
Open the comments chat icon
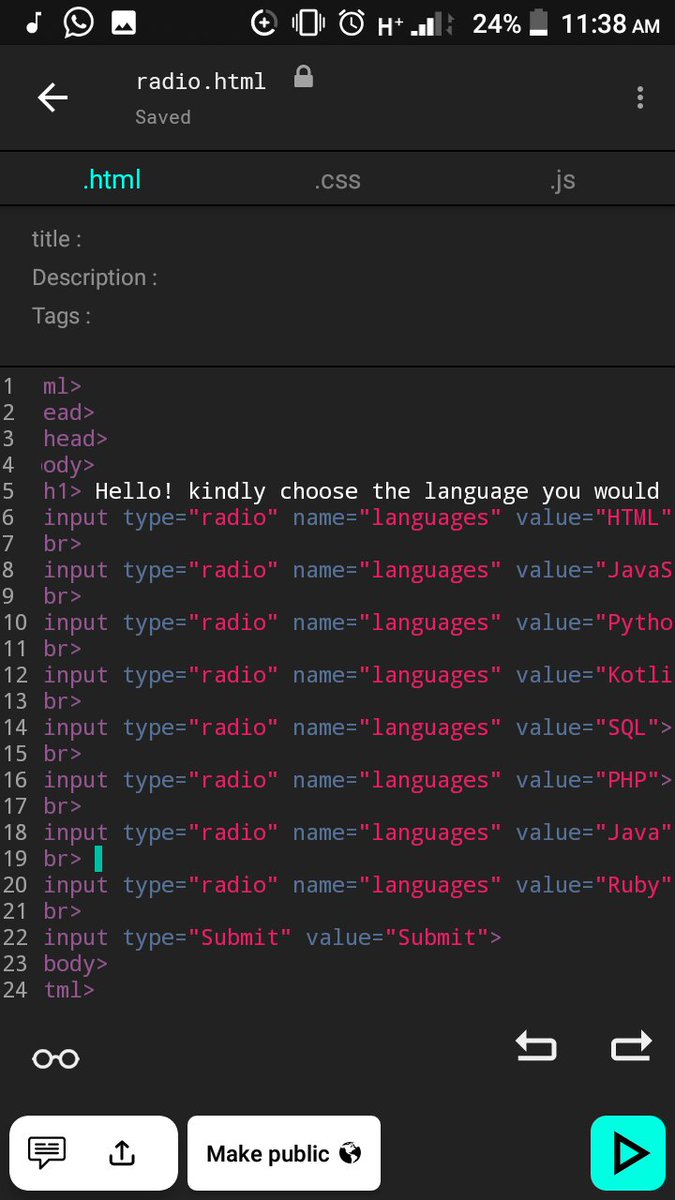(x=47, y=1153)
